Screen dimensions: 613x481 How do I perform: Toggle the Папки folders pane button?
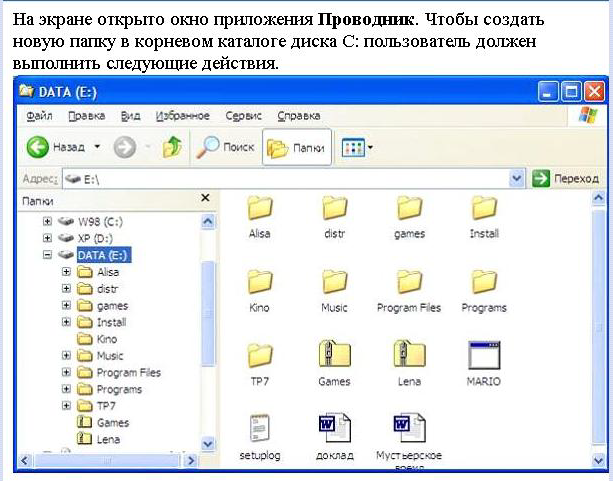coord(296,148)
